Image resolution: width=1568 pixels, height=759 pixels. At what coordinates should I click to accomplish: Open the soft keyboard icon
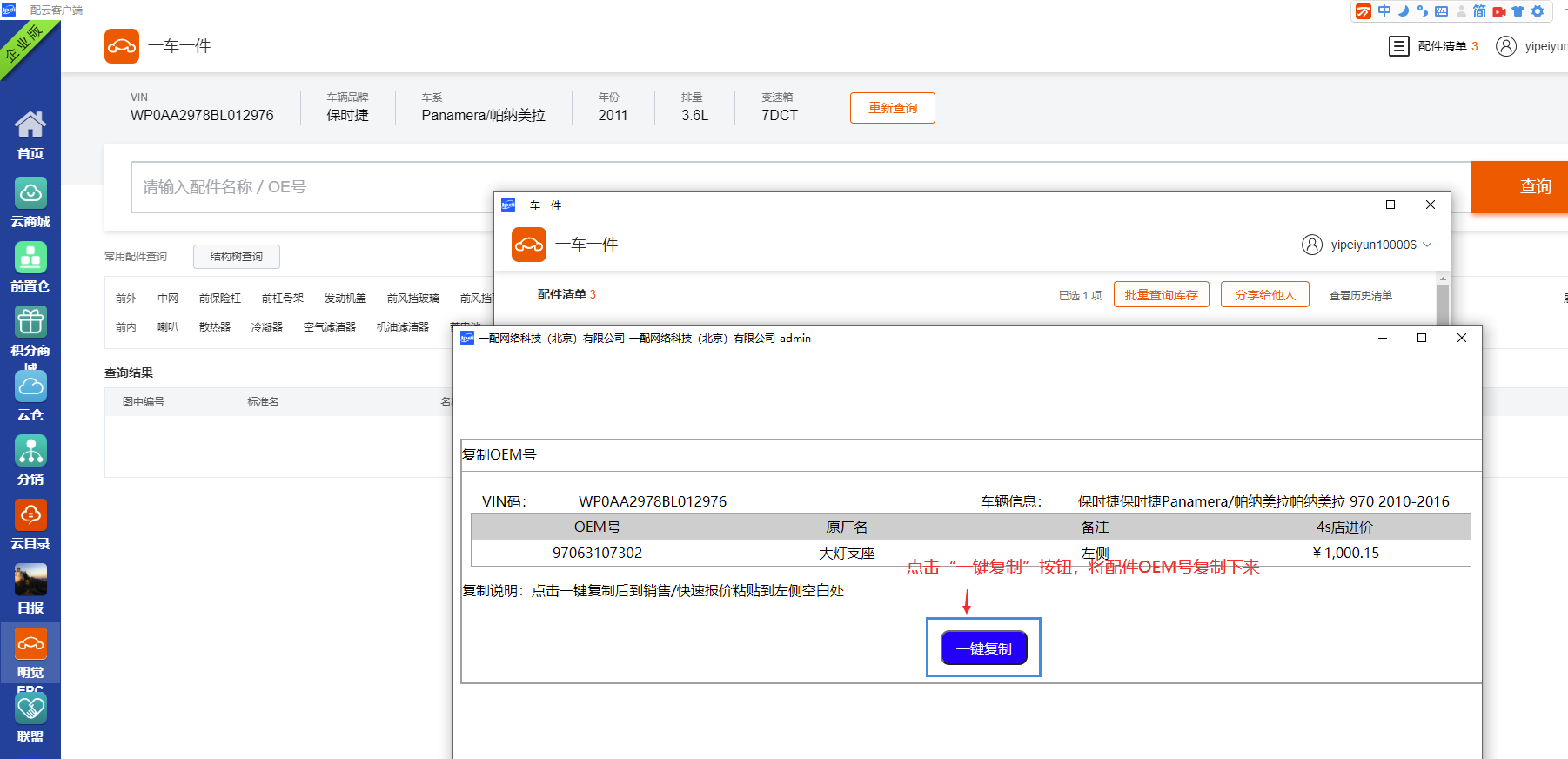point(1442,11)
